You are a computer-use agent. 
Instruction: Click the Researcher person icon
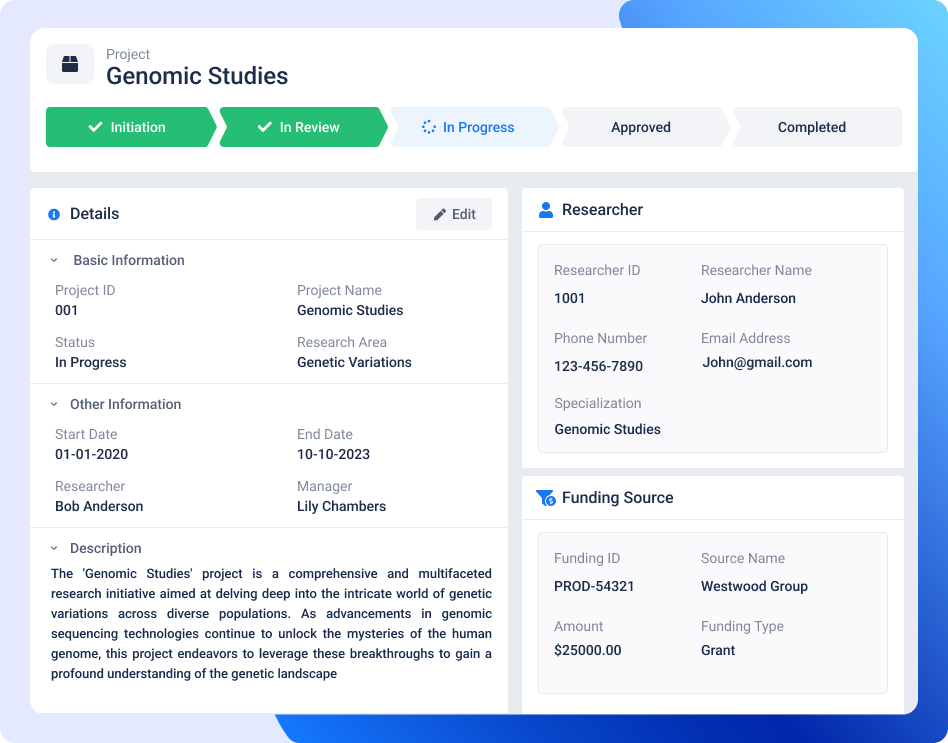point(545,210)
